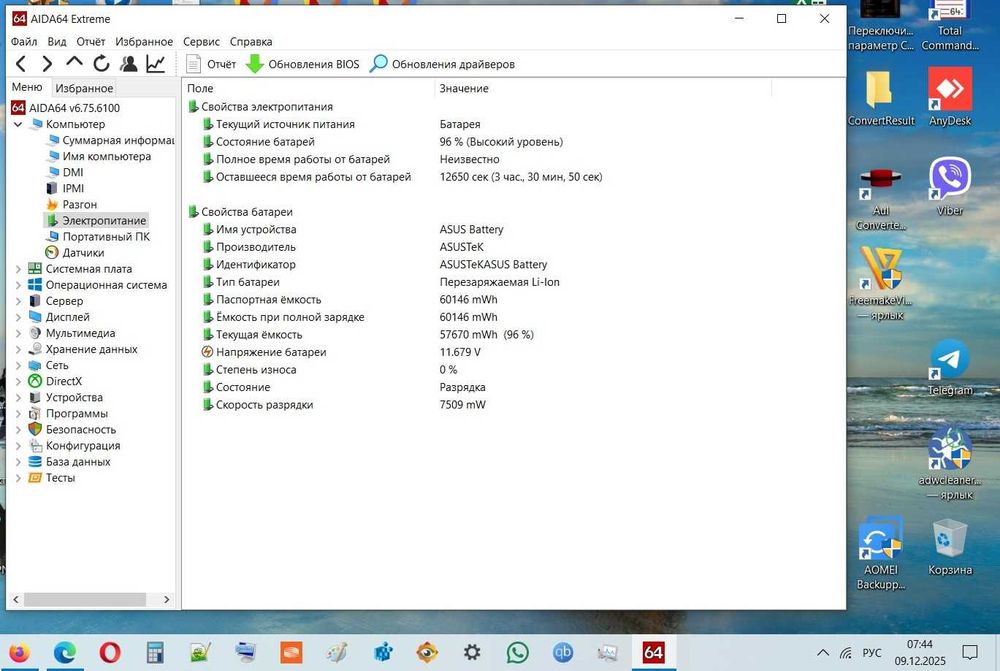Expand the Операционная система node
Viewport: 1000px width, 671px height.
coord(18,285)
